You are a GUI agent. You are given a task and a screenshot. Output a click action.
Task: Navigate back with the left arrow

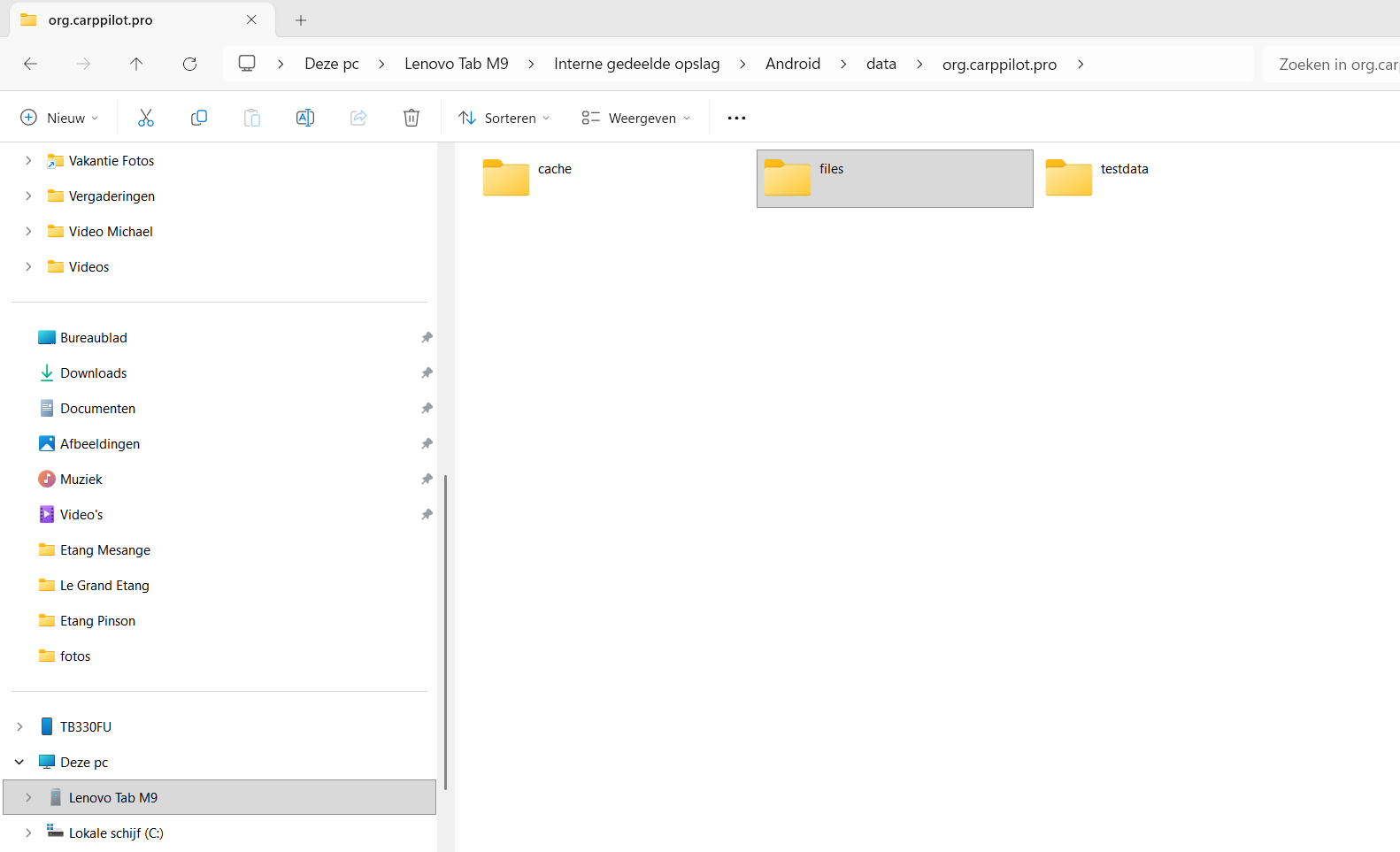click(30, 64)
